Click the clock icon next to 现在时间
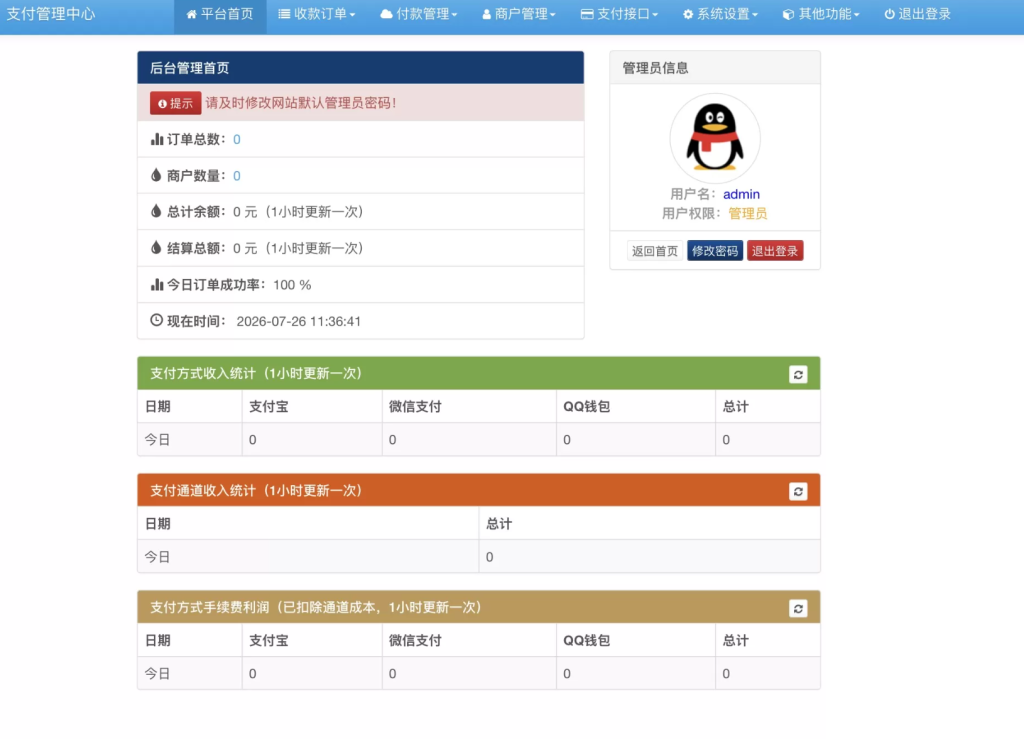The height and width of the screenshot is (739, 1024). point(157,320)
